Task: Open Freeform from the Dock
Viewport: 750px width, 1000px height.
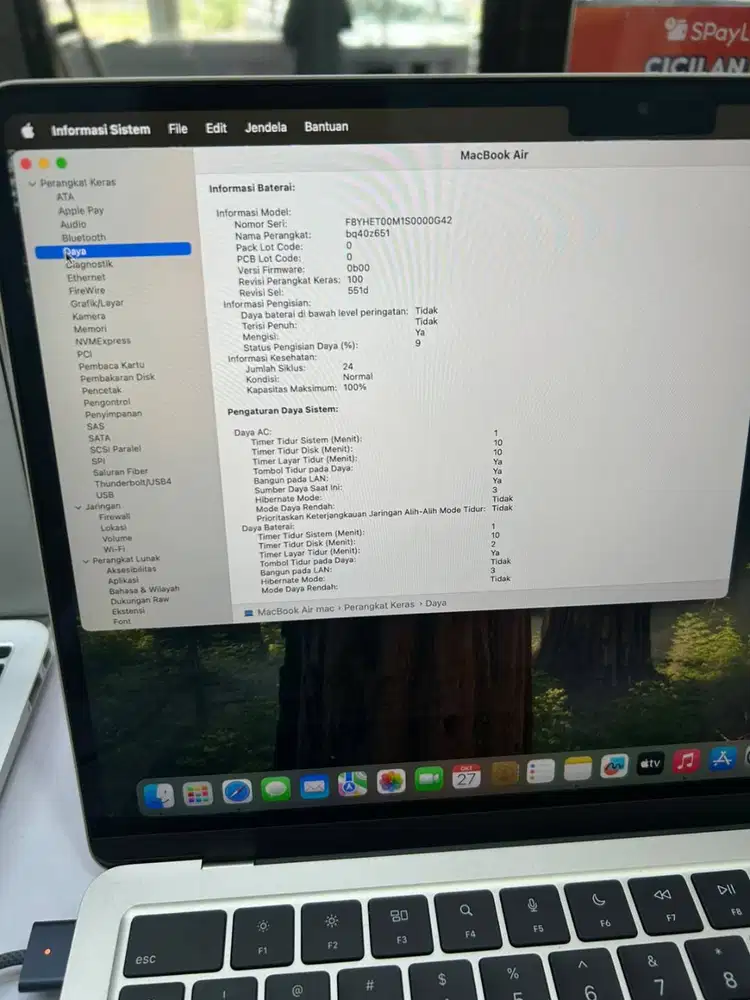Action: pyautogui.click(x=614, y=767)
